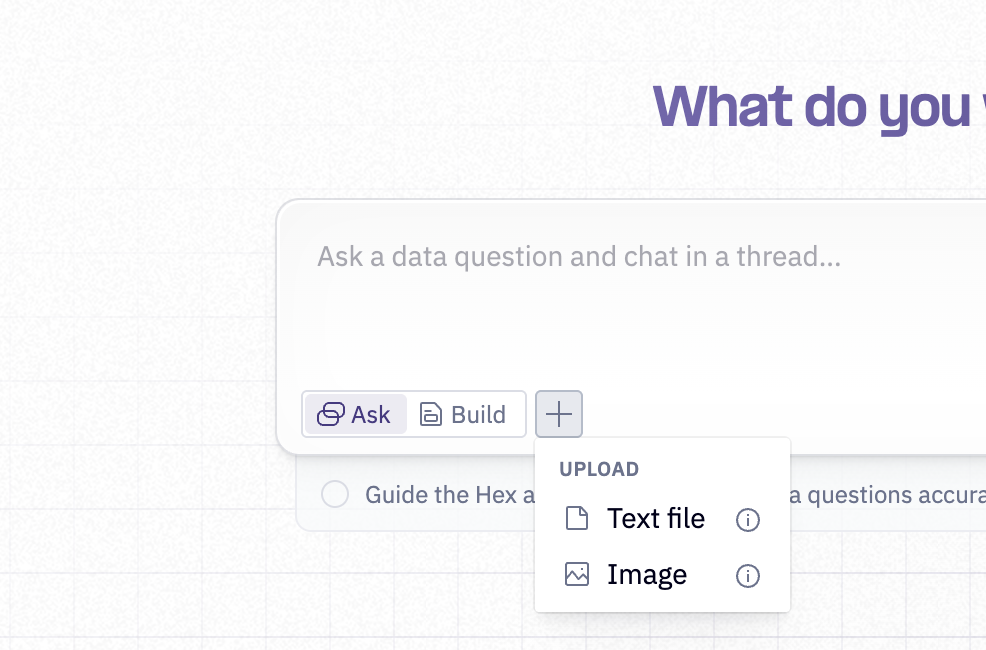This screenshot has width=986, height=650.
Task: Select the Text file upload icon
Action: (576, 518)
